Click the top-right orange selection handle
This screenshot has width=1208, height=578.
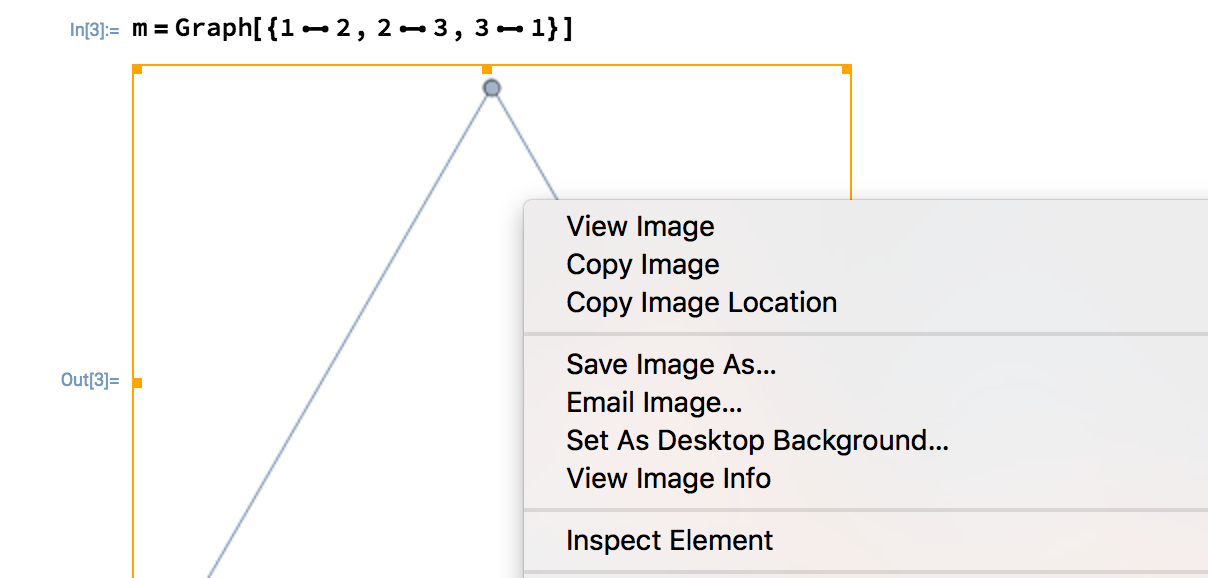[x=846, y=70]
